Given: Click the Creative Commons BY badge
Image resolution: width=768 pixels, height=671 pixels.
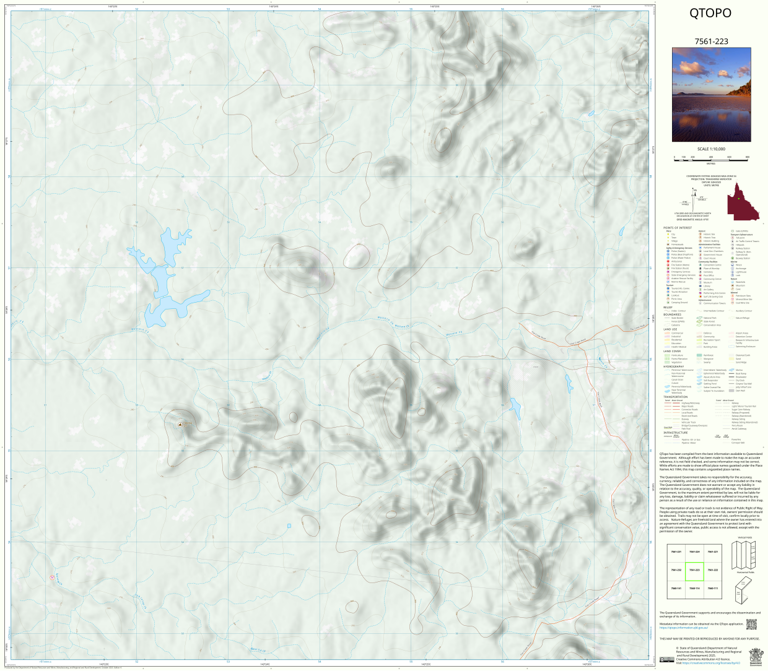Looking at the screenshot, I should [666, 660].
